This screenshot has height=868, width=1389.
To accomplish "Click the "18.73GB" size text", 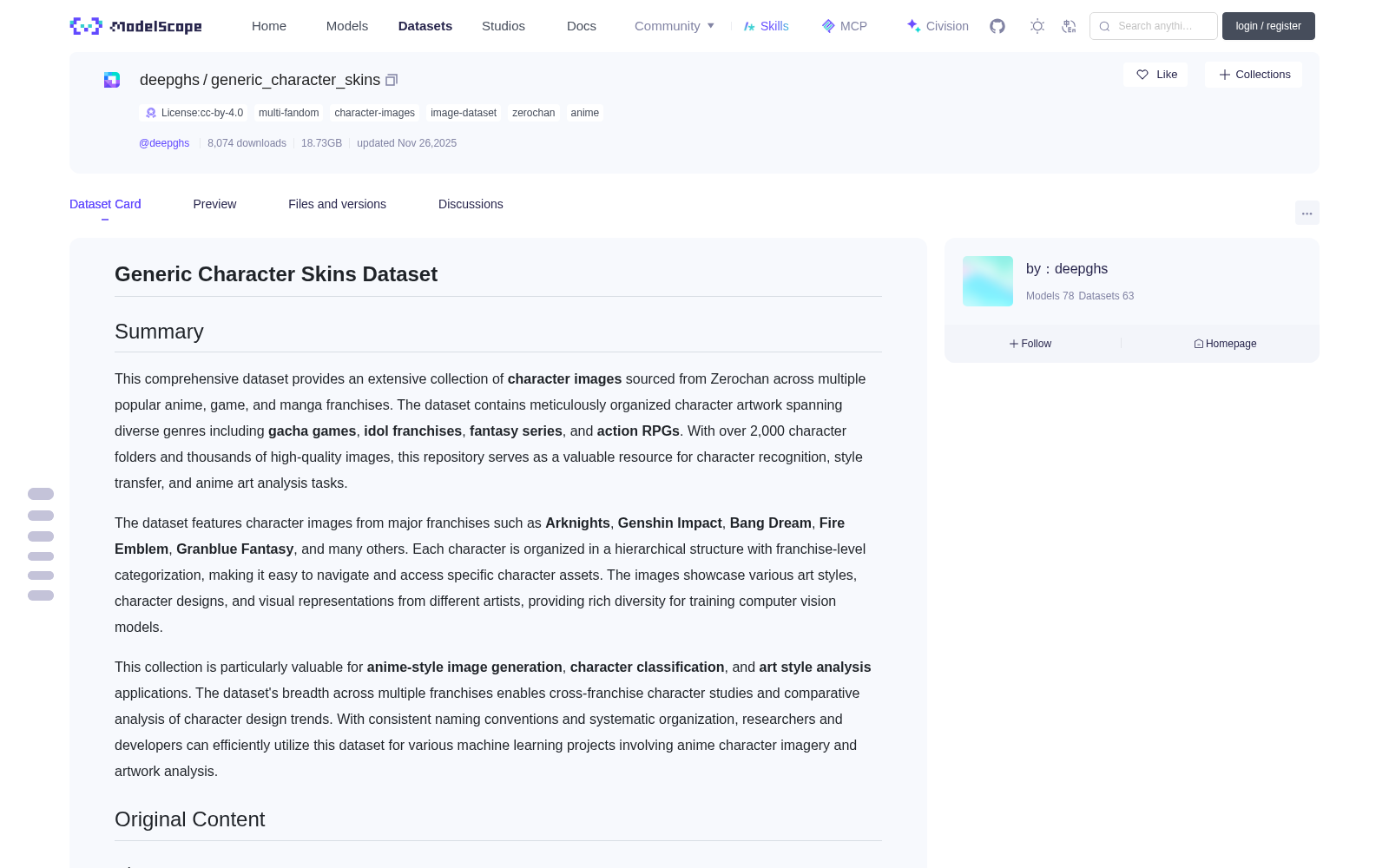I will pyautogui.click(x=321, y=143).
